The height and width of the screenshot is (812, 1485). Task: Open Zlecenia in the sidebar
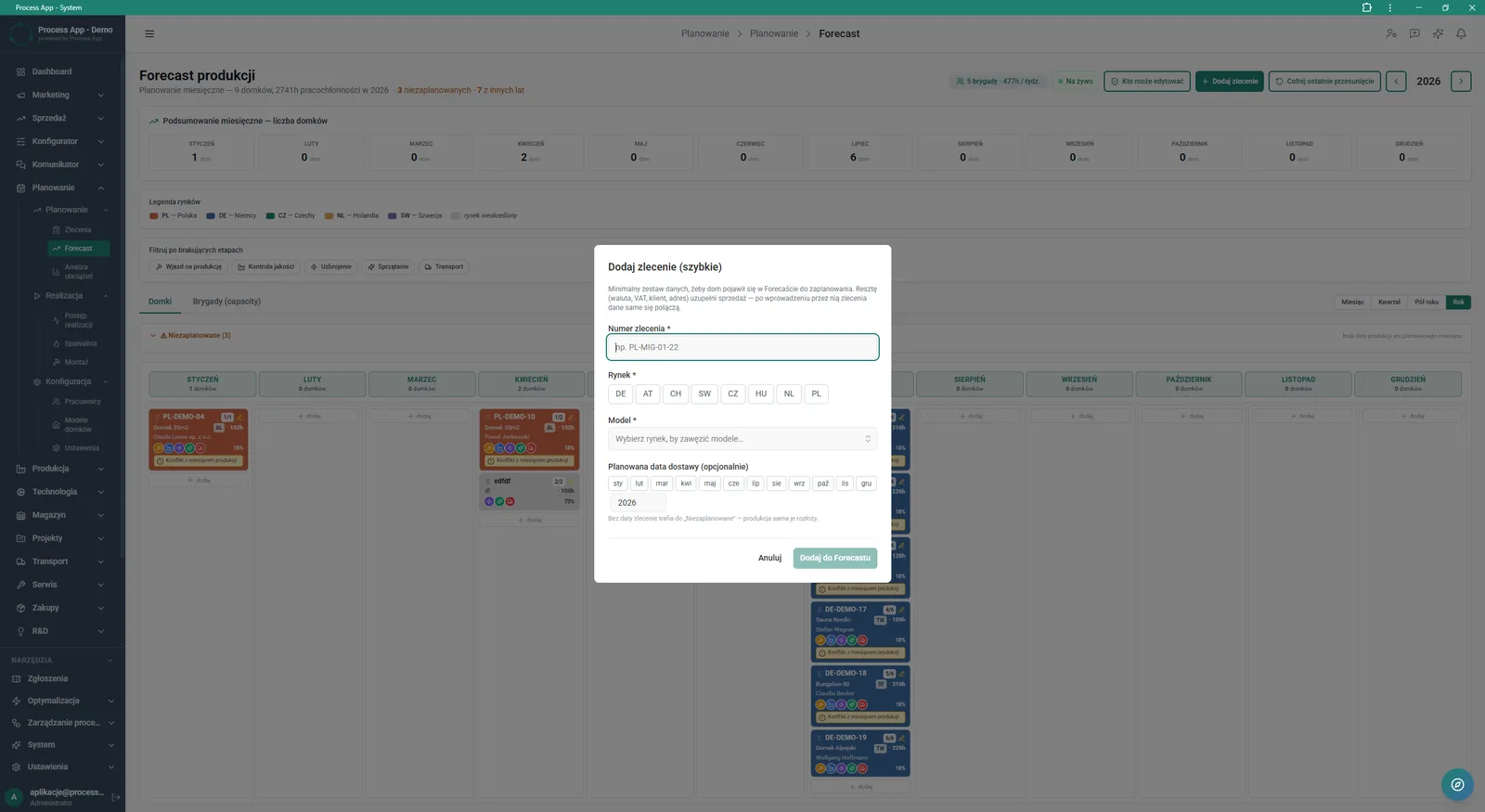point(78,229)
